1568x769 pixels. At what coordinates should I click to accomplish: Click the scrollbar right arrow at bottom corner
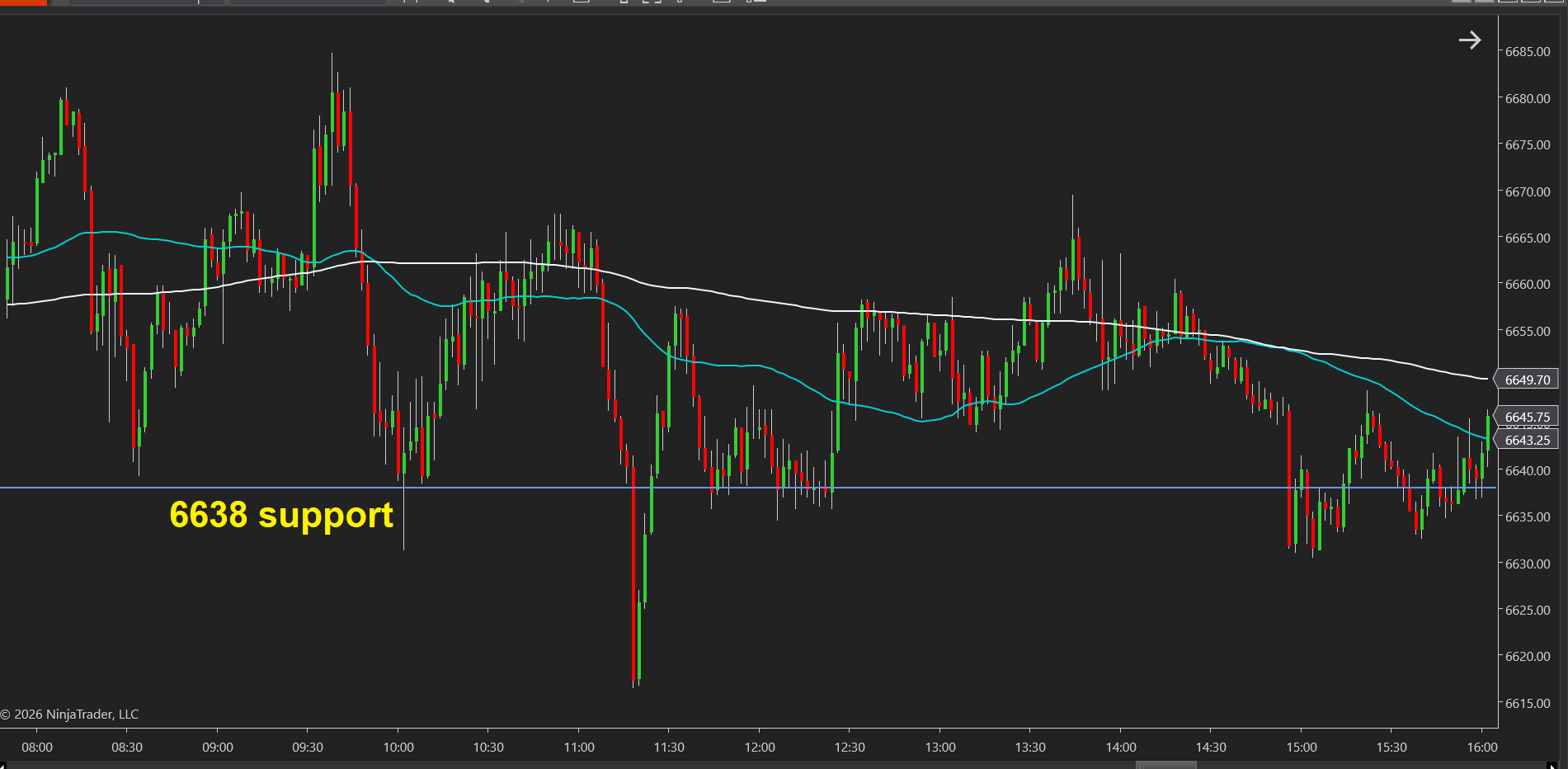pos(1552,765)
